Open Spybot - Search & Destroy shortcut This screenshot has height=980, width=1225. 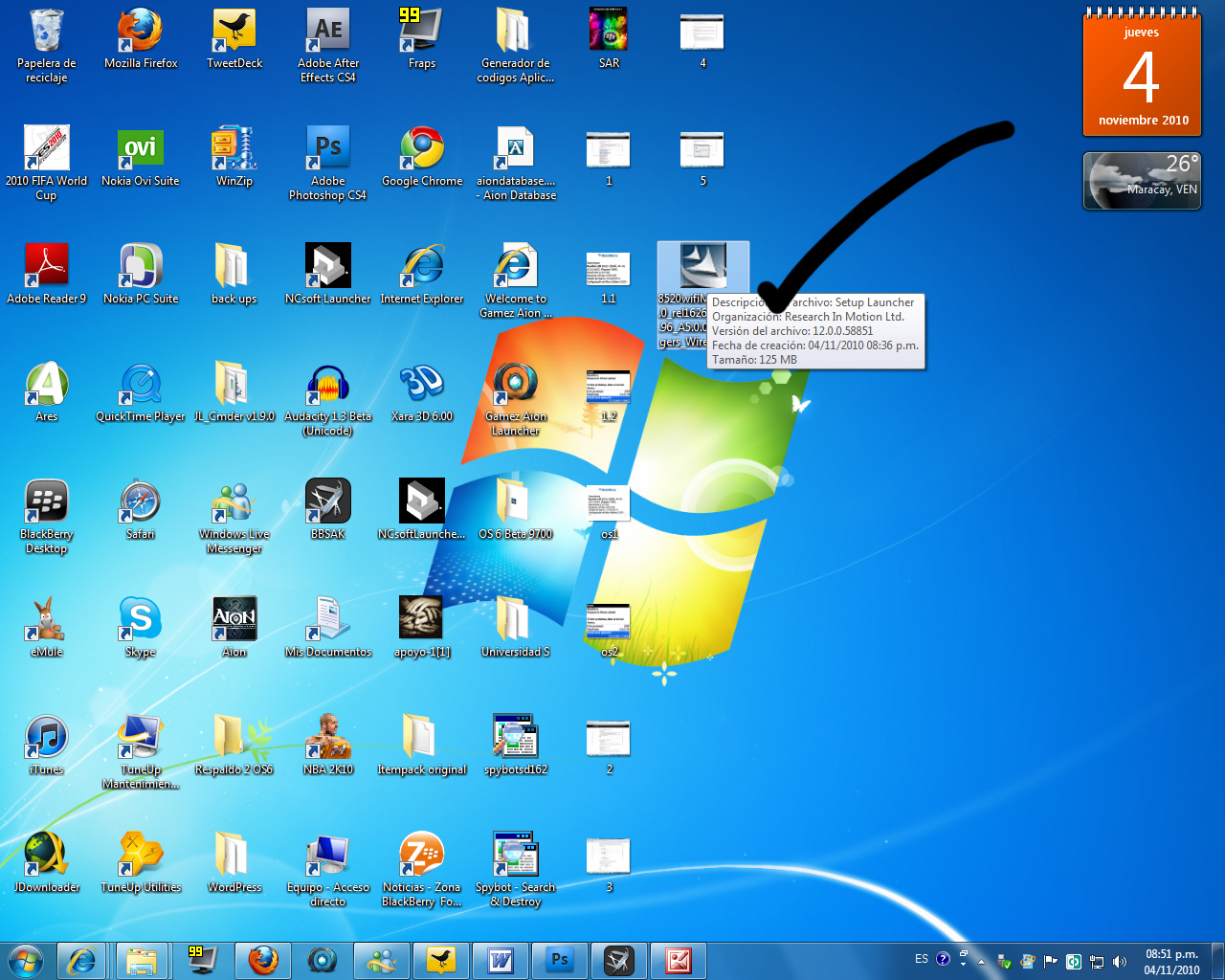coord(516,855)
